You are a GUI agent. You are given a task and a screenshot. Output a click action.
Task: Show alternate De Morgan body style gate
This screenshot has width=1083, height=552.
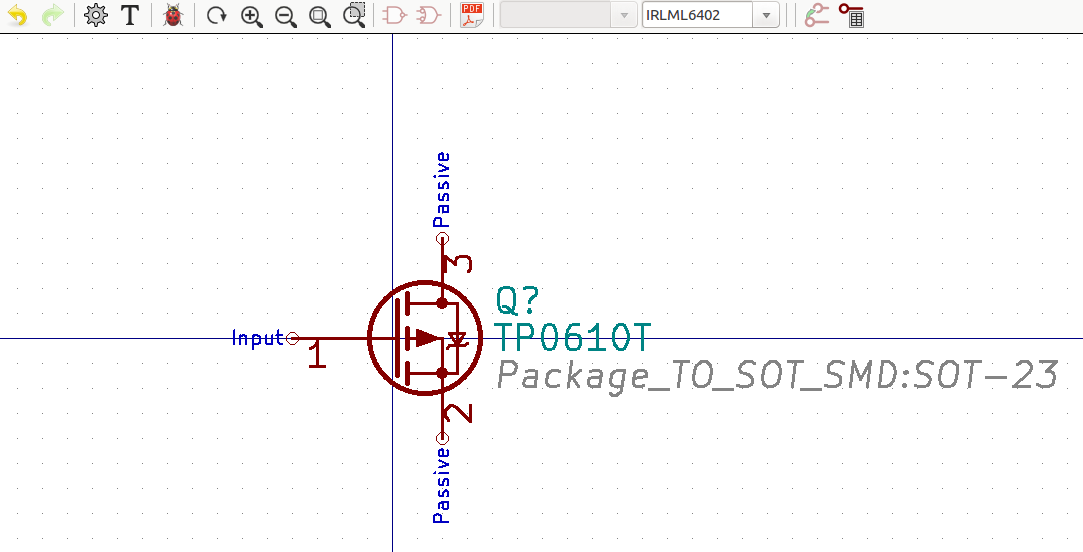(x=429, y=15)
